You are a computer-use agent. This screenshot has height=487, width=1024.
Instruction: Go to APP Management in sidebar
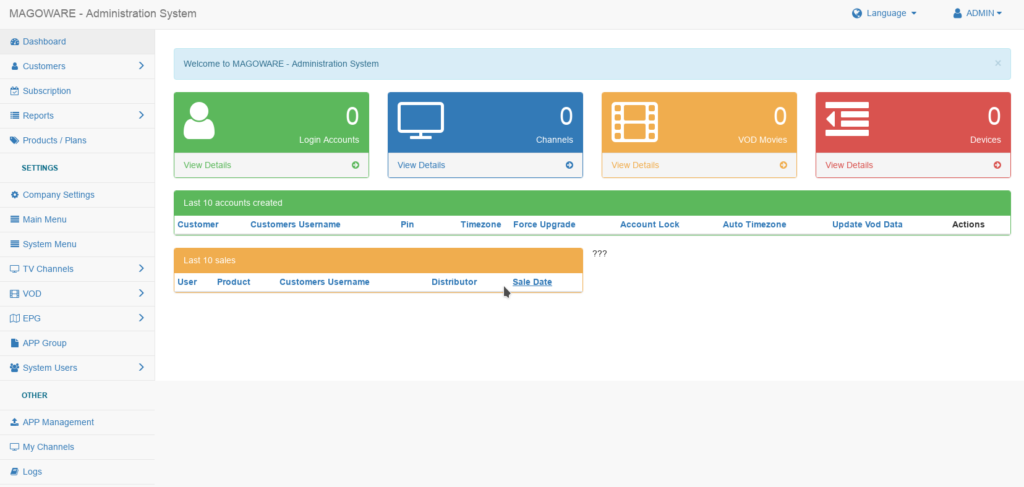(58, 422)
